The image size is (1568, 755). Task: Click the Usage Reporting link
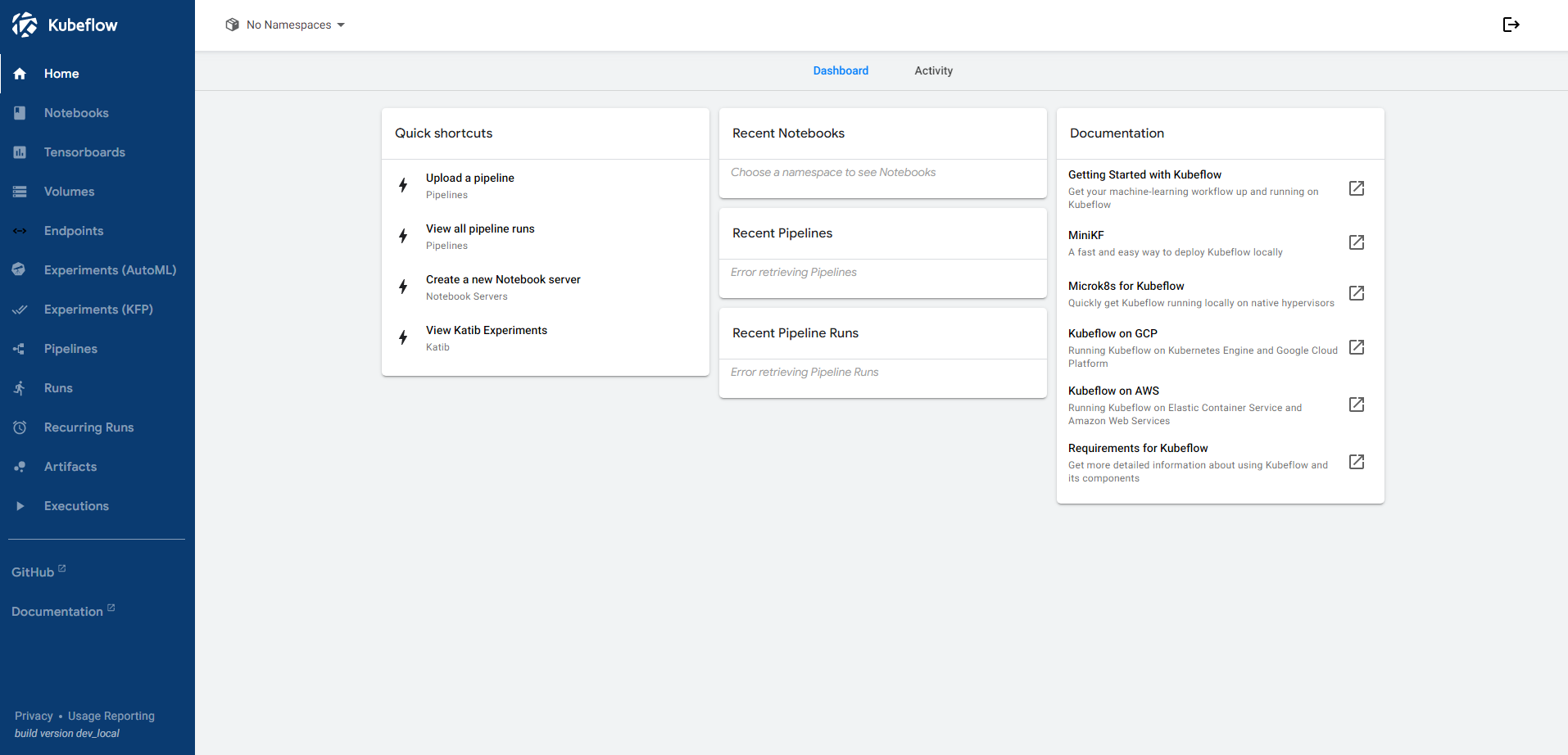click(111, 716)
